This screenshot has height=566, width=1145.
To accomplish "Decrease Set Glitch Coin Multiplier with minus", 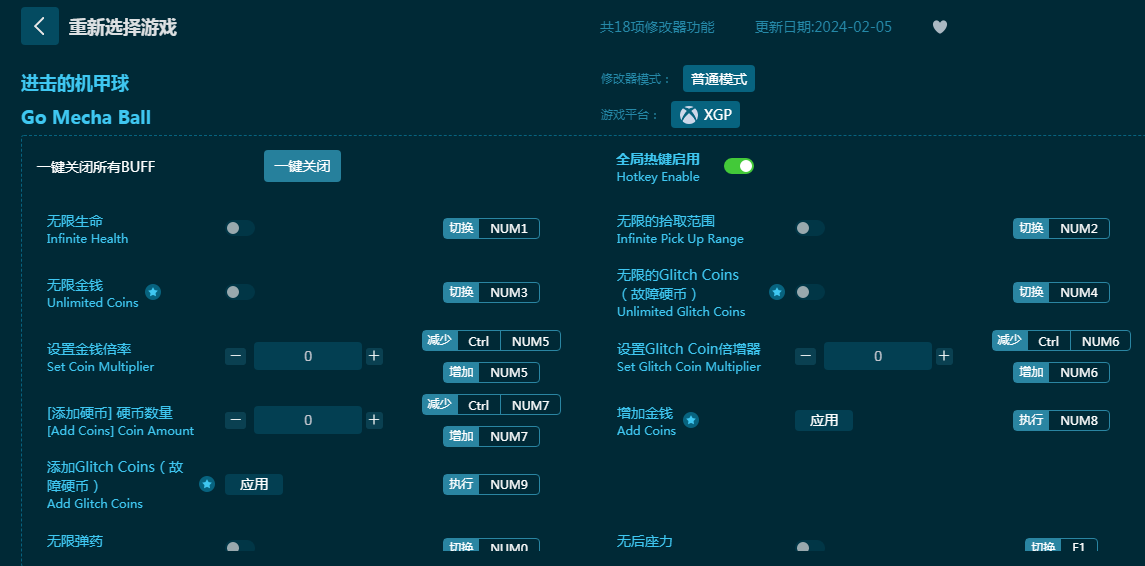I will (x=806, y=356).
